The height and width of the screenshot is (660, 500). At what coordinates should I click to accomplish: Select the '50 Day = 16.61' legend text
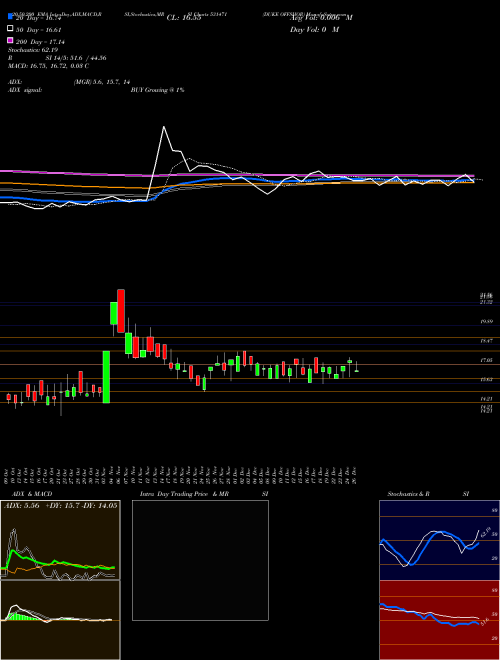[39, 30]
